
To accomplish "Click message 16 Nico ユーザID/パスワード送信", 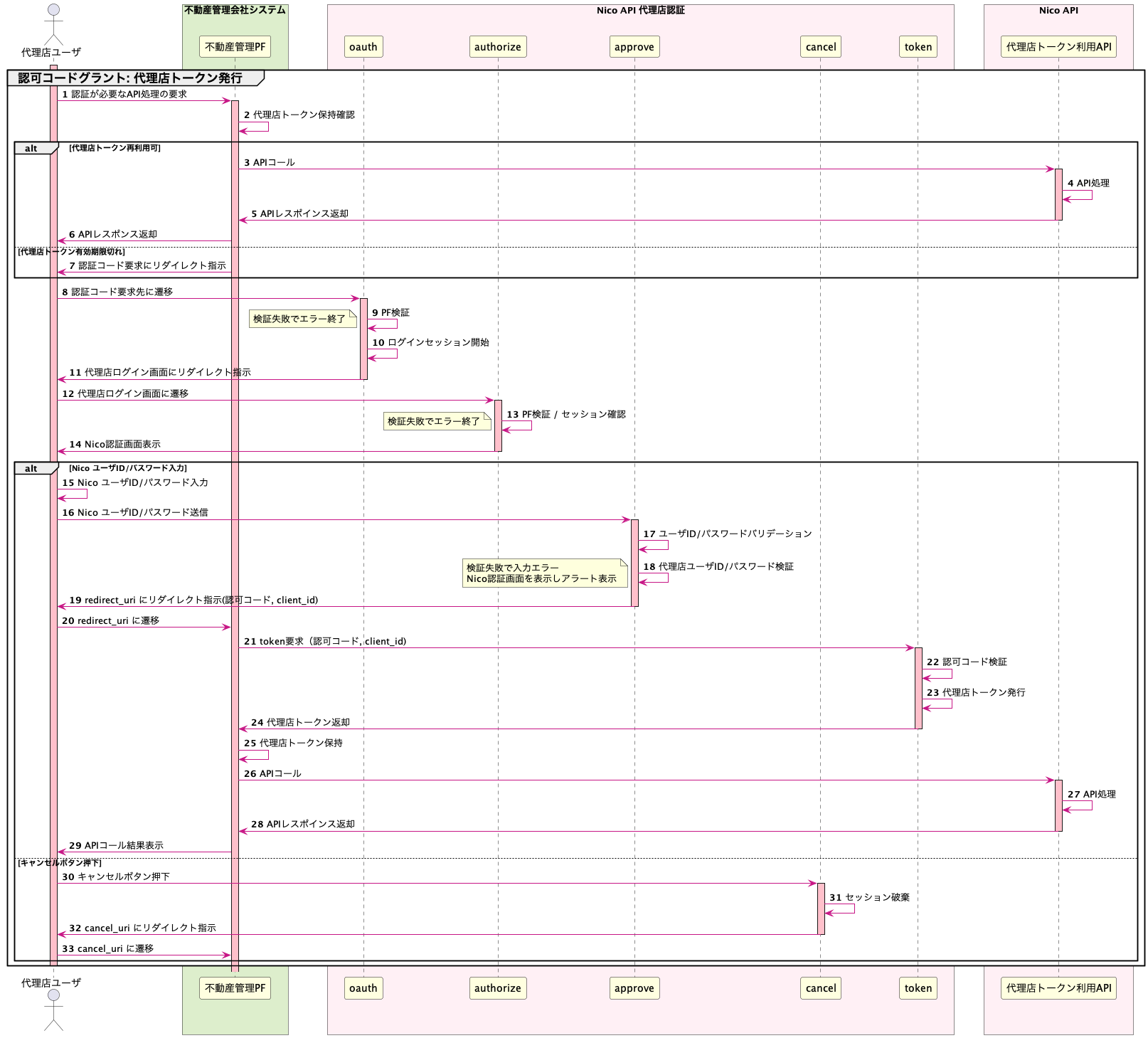I will coord(135,512).
